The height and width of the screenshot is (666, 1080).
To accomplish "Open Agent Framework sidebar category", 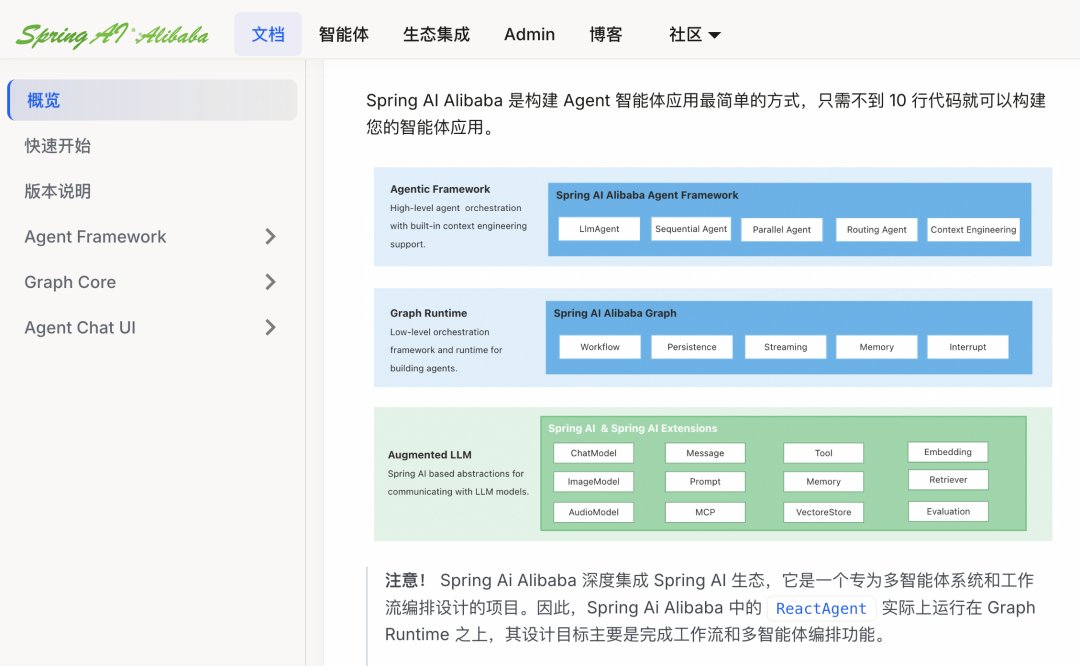I will pos(95,236).
